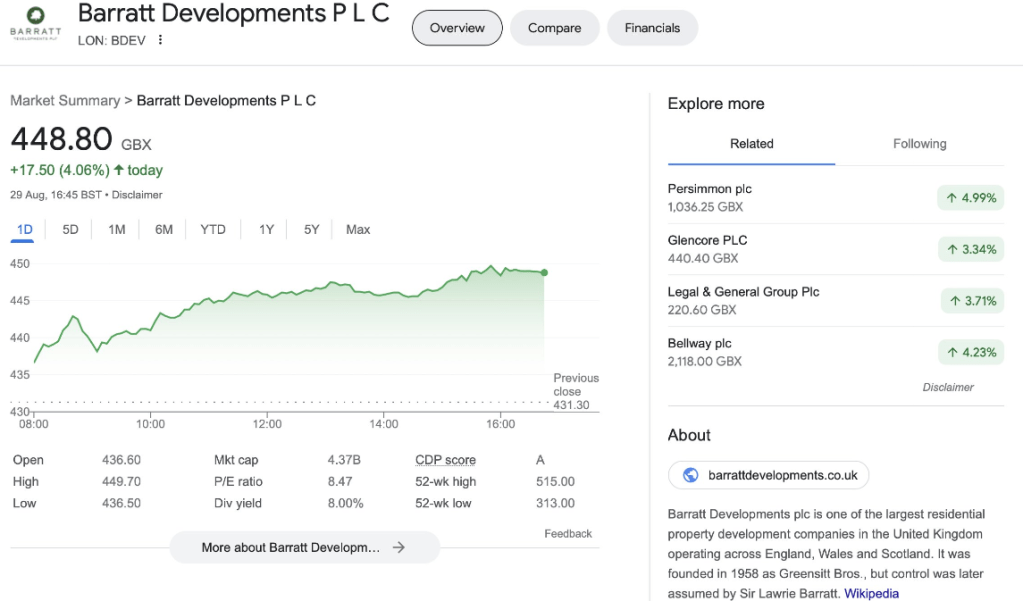Switch to the Following tab

[919, 144]
